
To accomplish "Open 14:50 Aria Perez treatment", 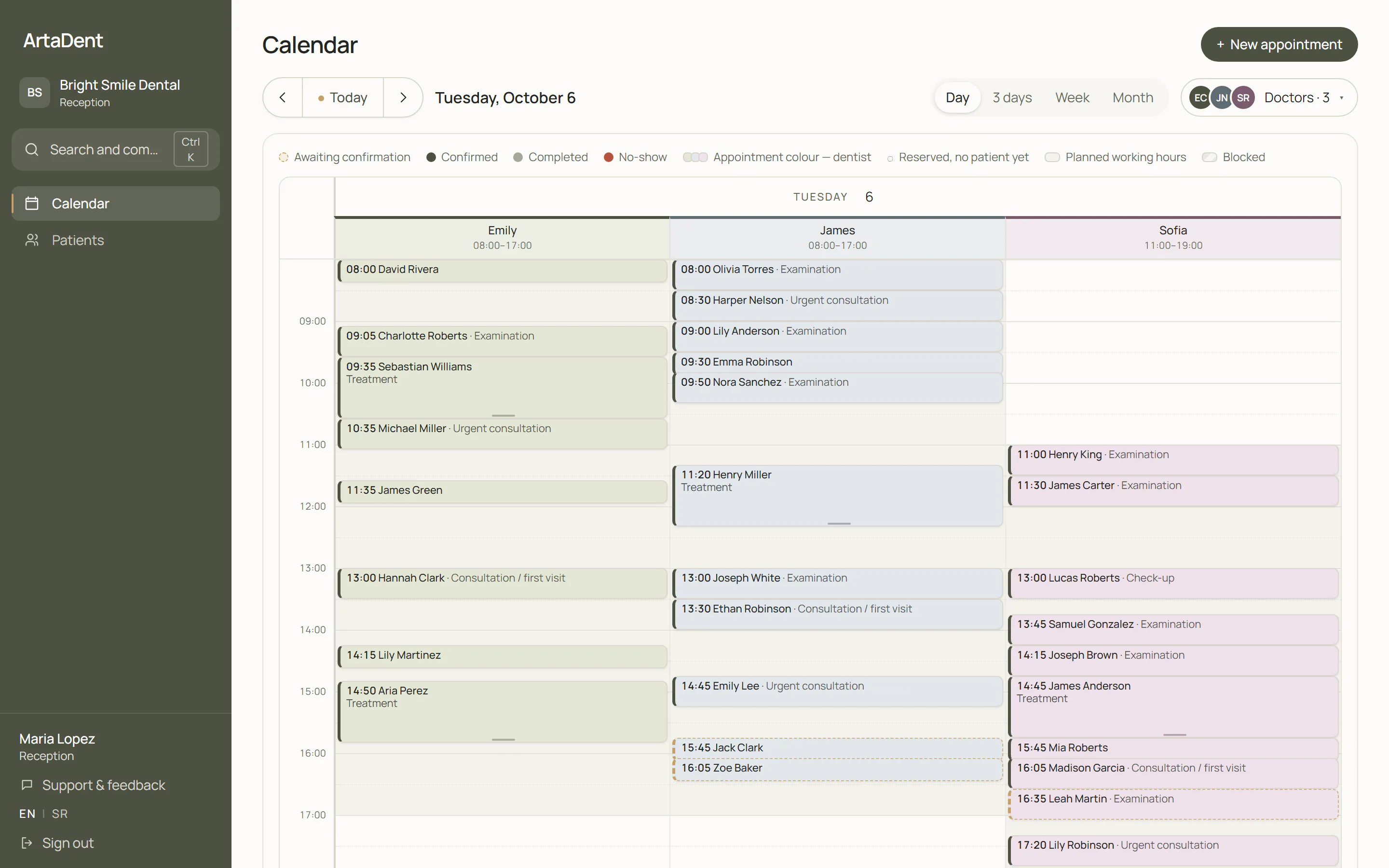I will point(502,712).
